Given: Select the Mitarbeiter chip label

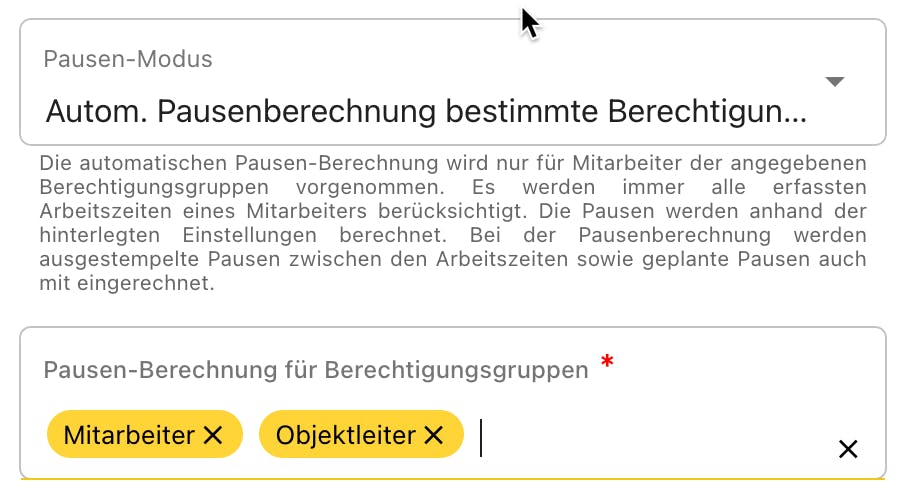Looking at the screenshot, I should pos(129,435).
